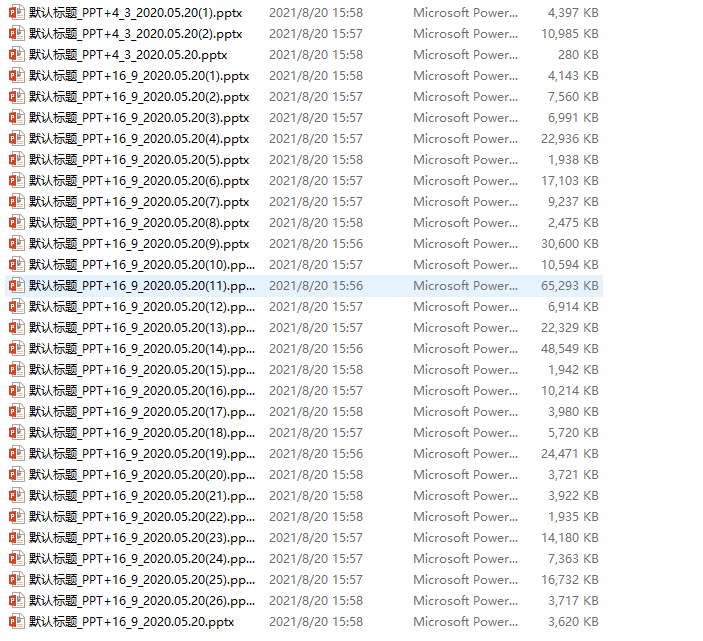Select the icon of highlighted PPT+16_9_2020.05.20(11) file
Screen dimensions: 703x641
click(15, 286)
